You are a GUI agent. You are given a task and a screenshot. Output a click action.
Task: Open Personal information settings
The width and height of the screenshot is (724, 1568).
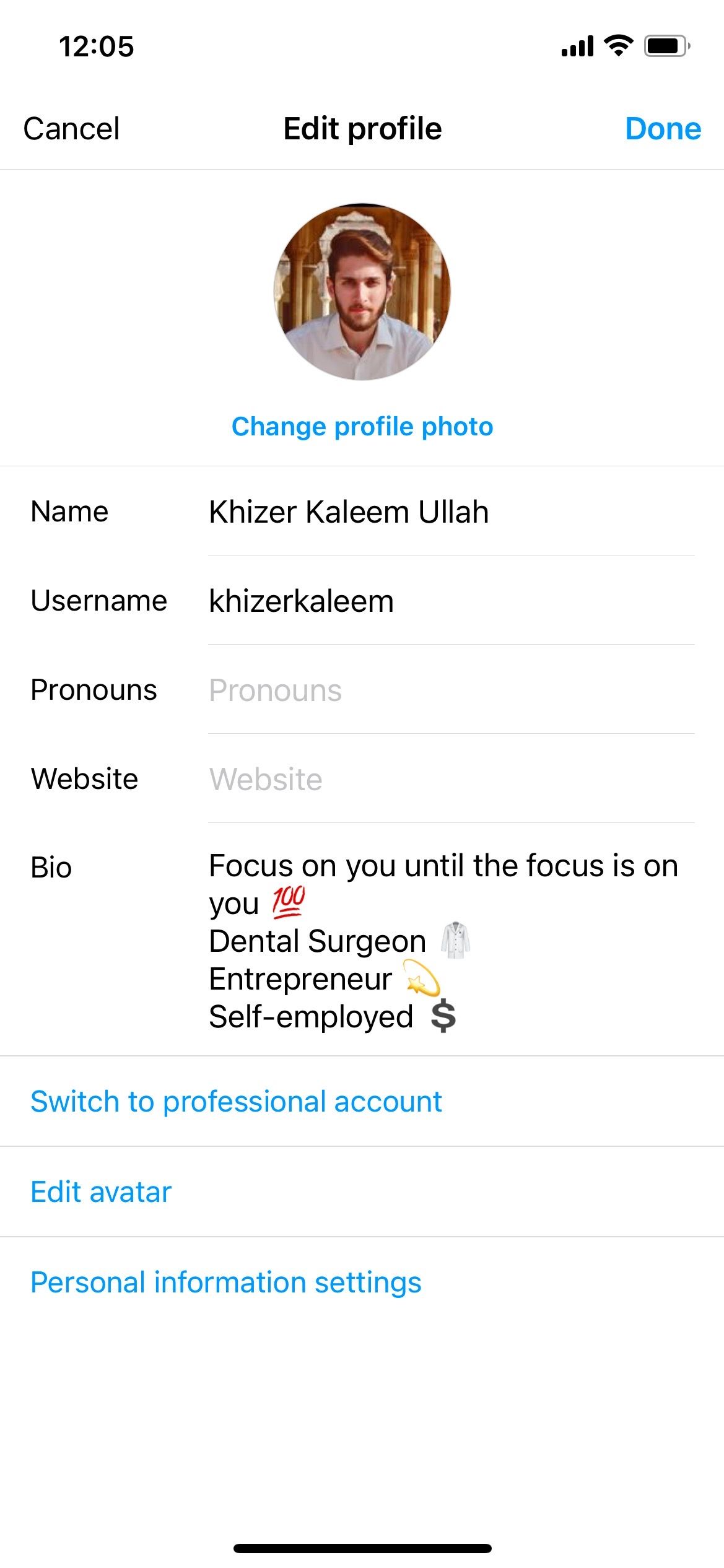click(226, 1283)
